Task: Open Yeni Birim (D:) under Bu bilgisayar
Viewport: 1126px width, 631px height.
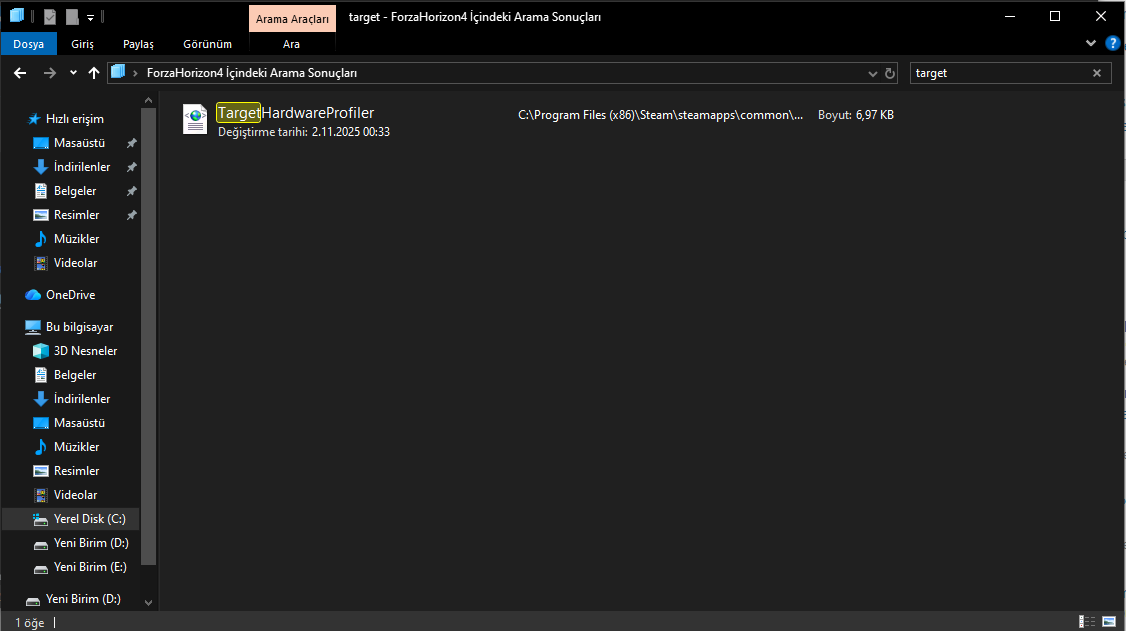Action: pos(91,543)
